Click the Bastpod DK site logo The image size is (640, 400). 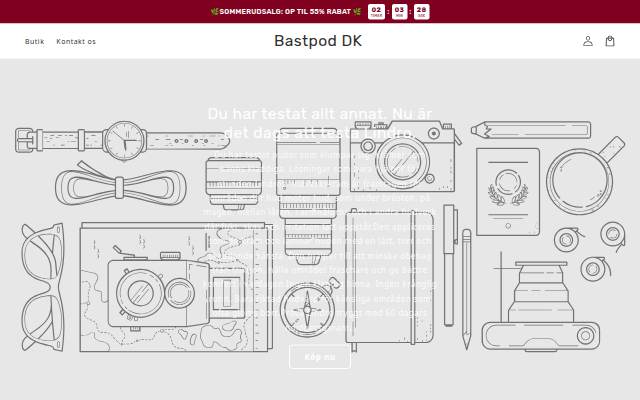pos(318,41)
